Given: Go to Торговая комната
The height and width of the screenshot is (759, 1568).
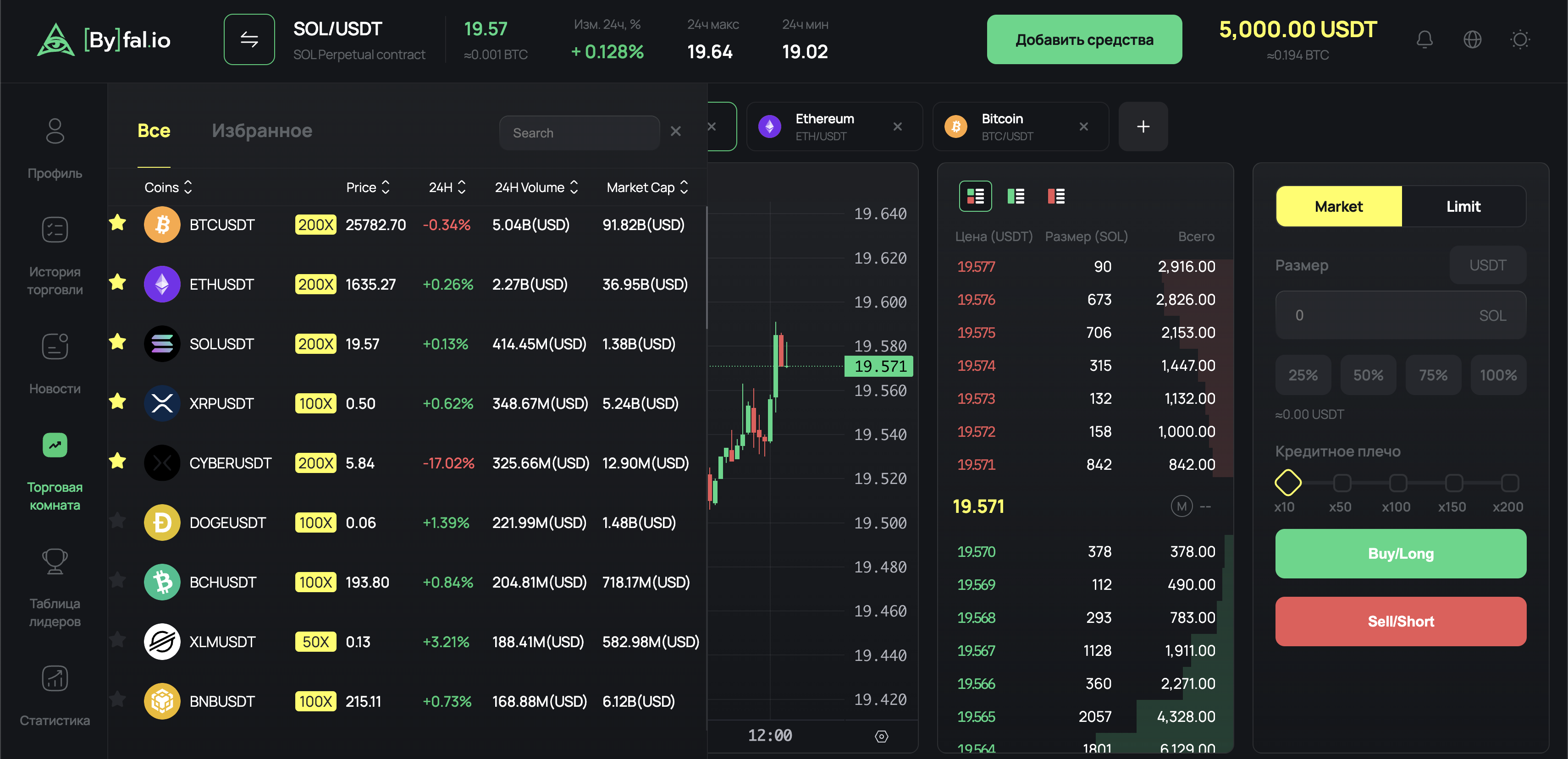Looking at the screenshot, I should tap(55, 473).
